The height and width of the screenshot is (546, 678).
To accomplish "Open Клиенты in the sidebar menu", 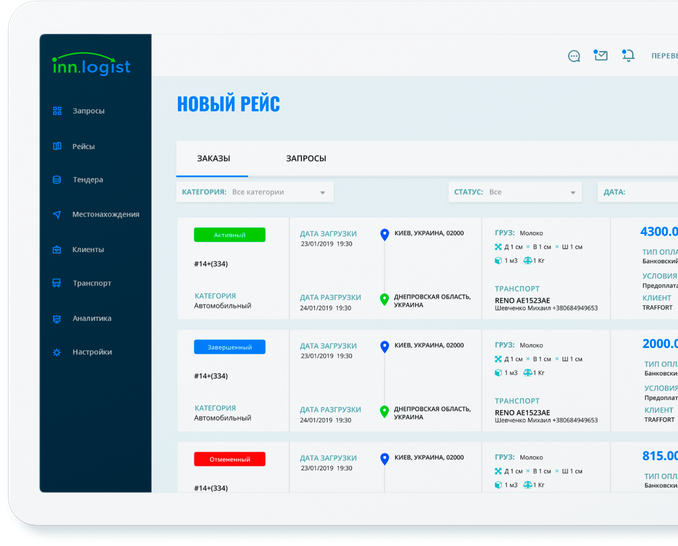I will [88, 250].
